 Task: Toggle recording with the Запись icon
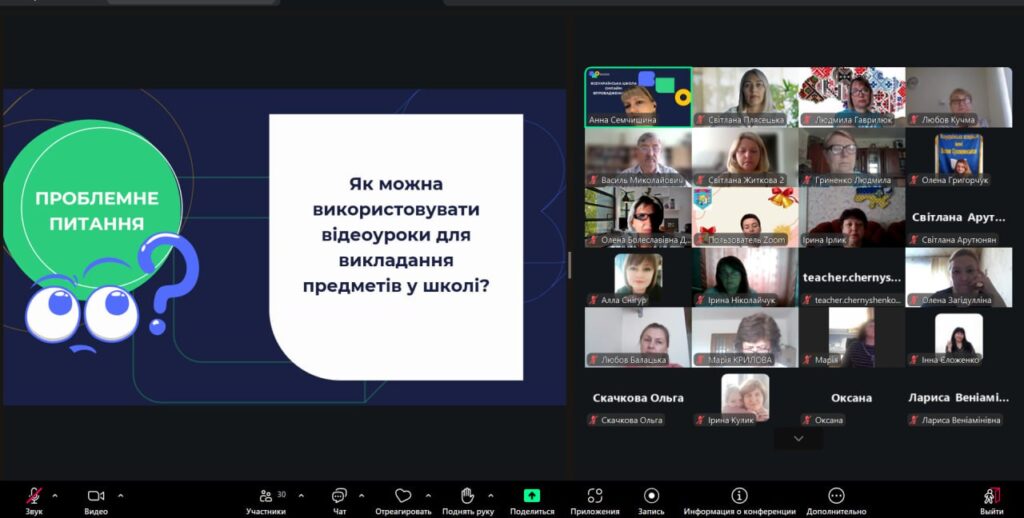coord(652,496)
